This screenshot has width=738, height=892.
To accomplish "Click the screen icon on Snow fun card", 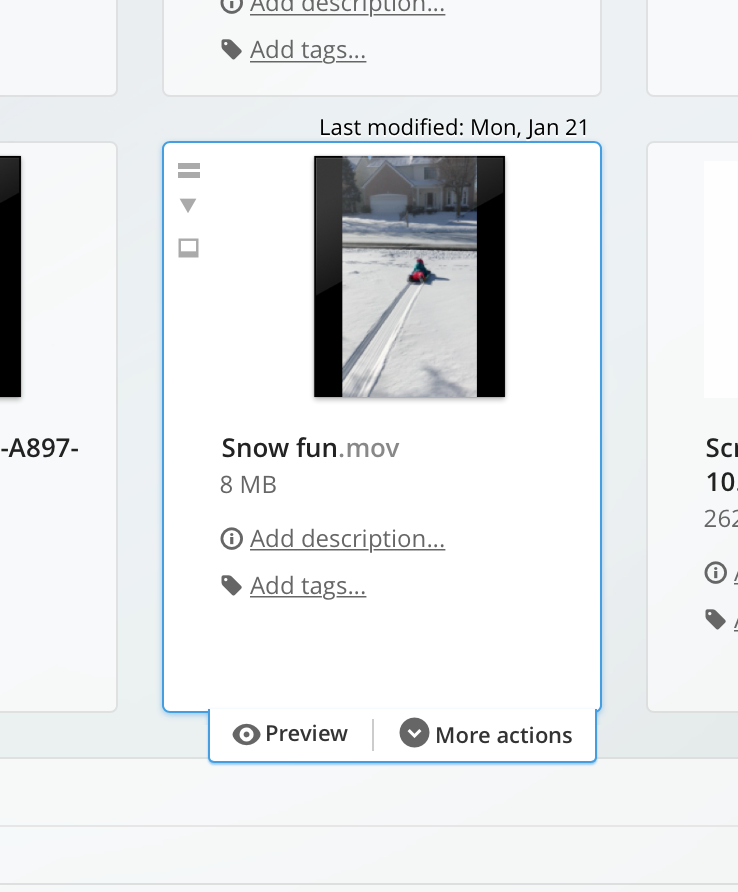I will [x=188, y=248].
